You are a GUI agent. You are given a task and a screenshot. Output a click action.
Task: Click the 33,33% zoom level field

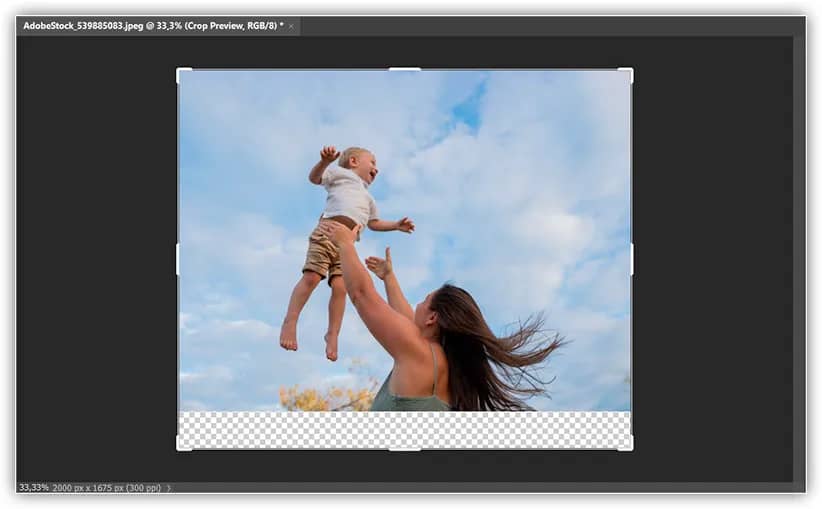click(x=33, y=488)
